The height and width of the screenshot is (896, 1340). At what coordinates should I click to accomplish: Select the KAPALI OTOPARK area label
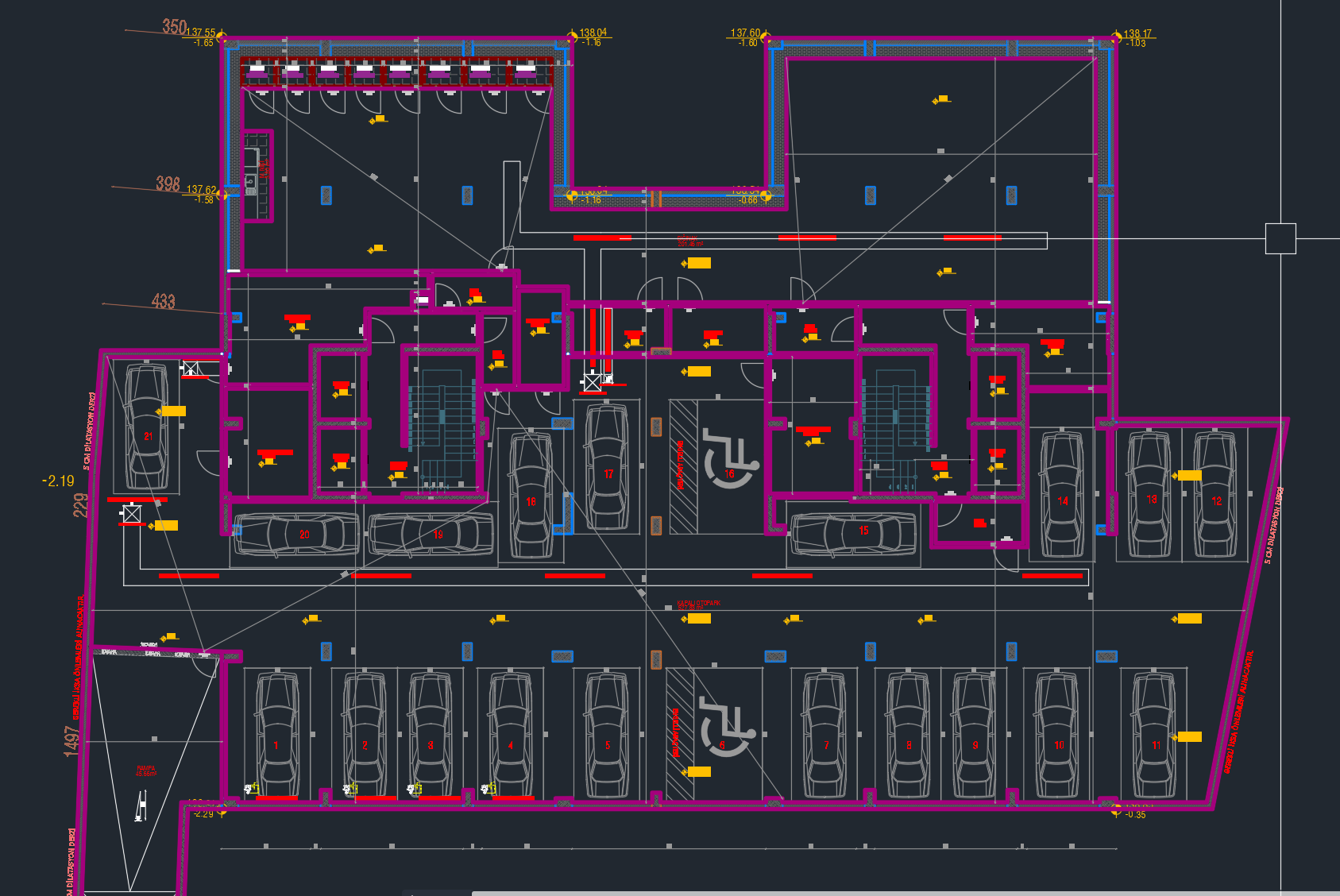click(x=699, y=604)
